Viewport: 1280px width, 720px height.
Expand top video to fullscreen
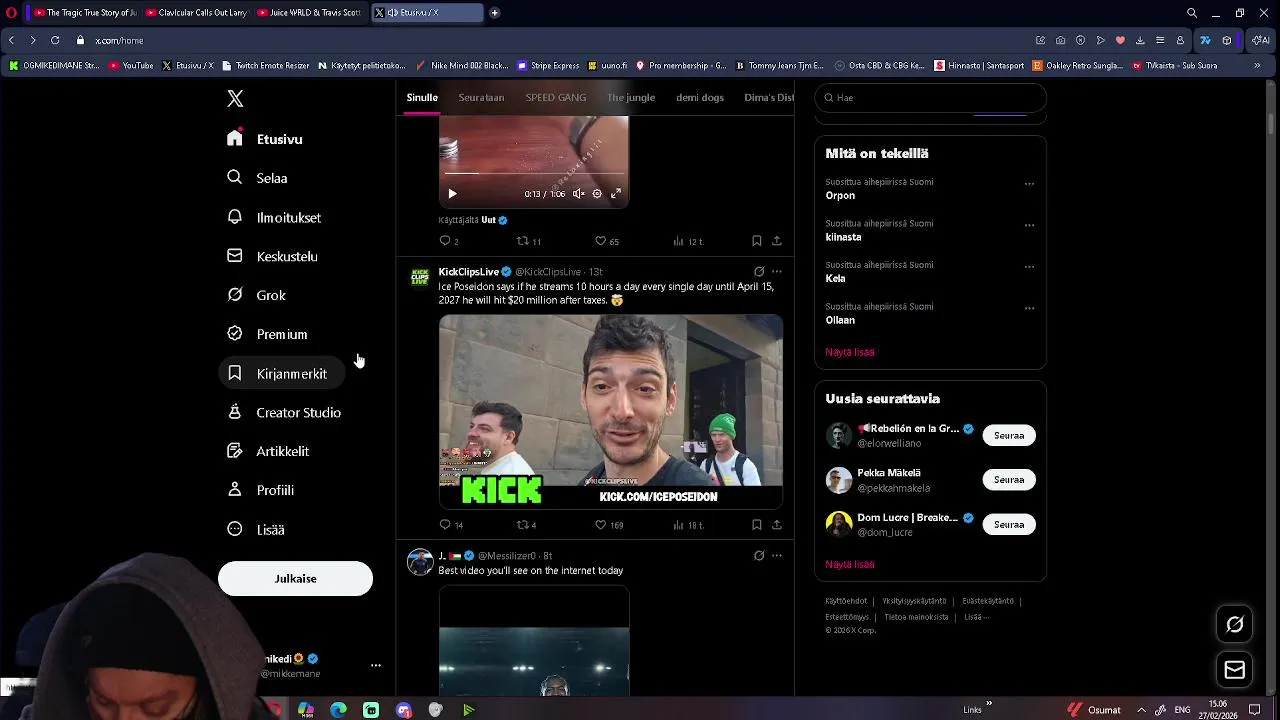coord(616,194)
